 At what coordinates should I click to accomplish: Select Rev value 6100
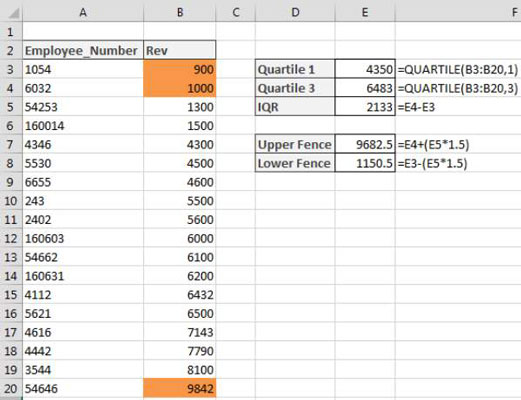point(180,257)
